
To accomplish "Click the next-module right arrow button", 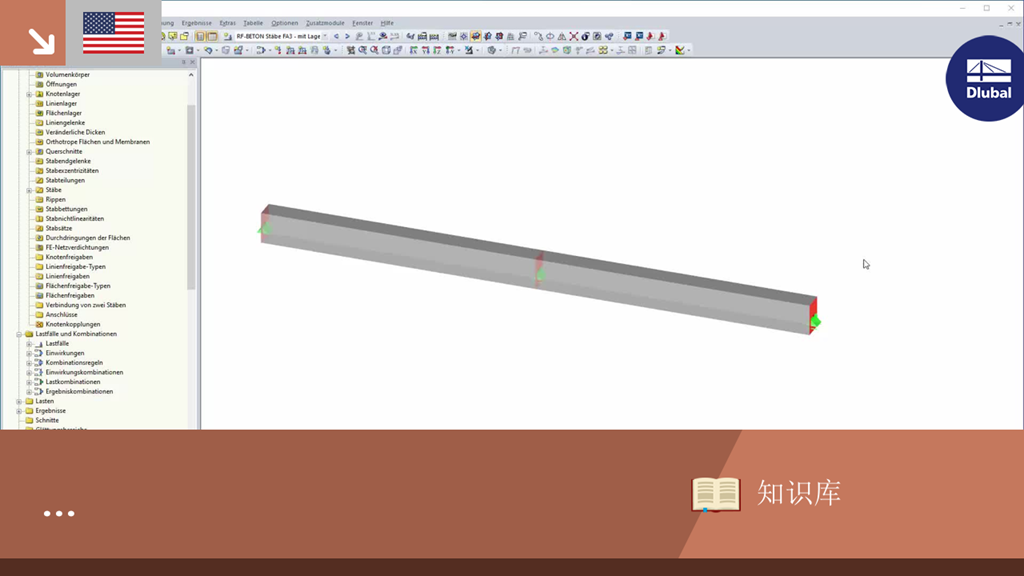I will point(347,37).
